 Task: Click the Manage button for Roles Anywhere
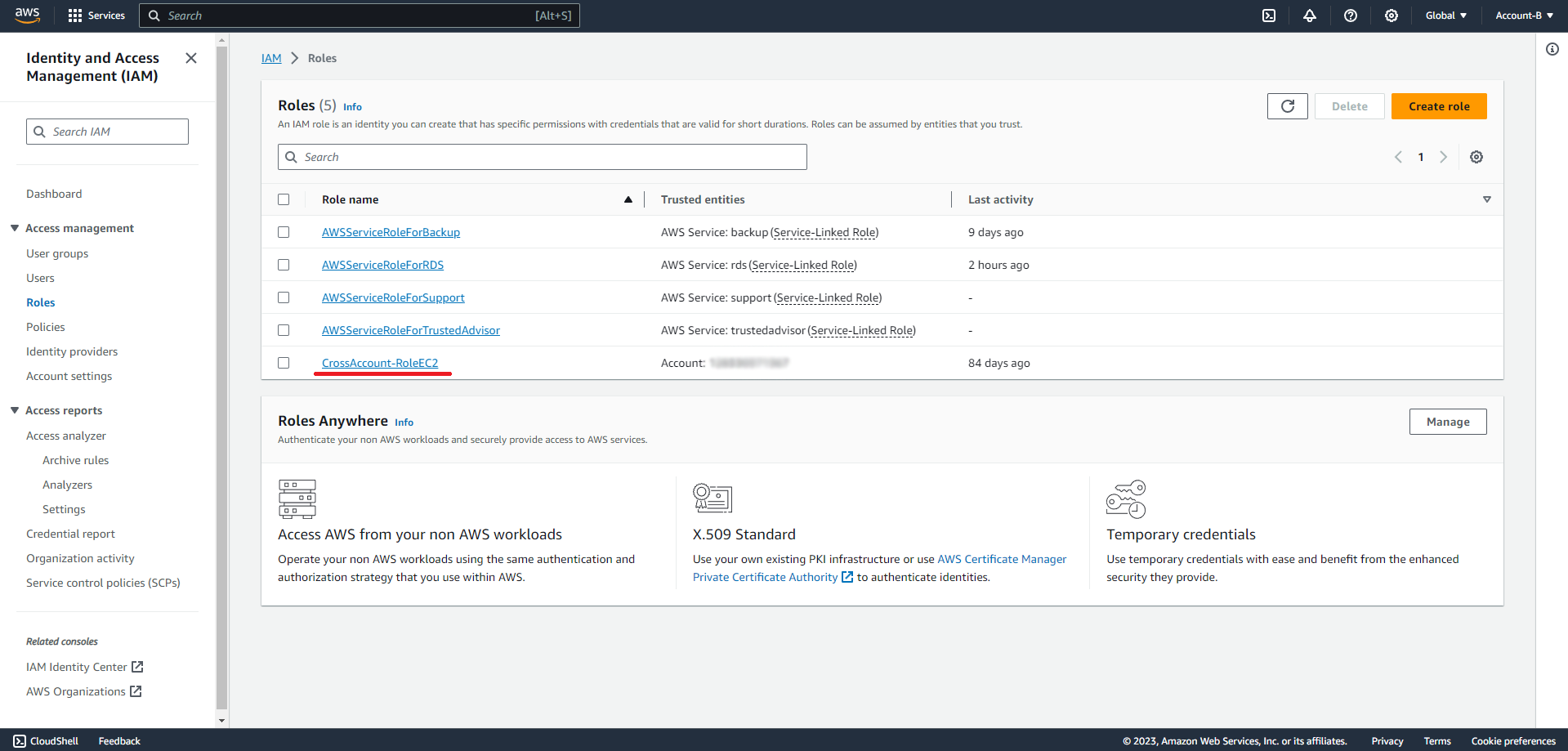coord(1448,422)
